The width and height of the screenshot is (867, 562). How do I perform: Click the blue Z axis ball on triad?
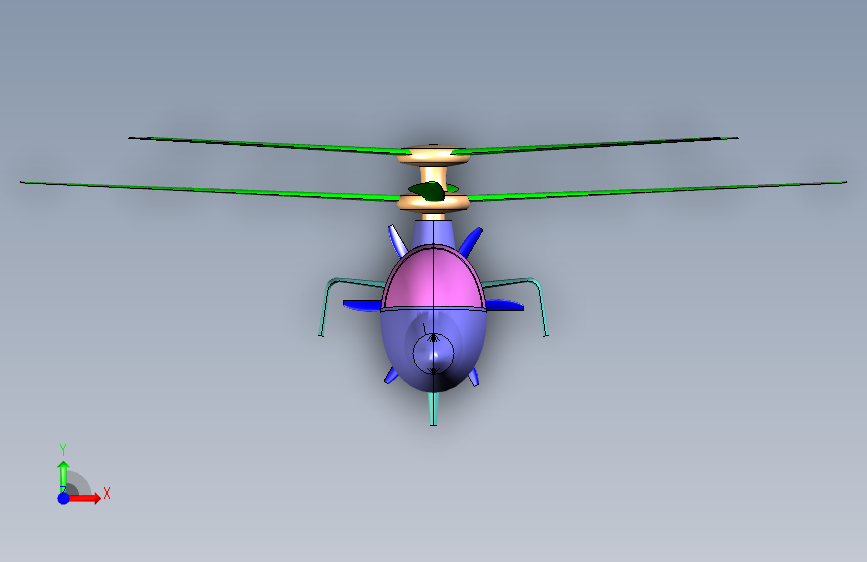click(x=63, y=498)
